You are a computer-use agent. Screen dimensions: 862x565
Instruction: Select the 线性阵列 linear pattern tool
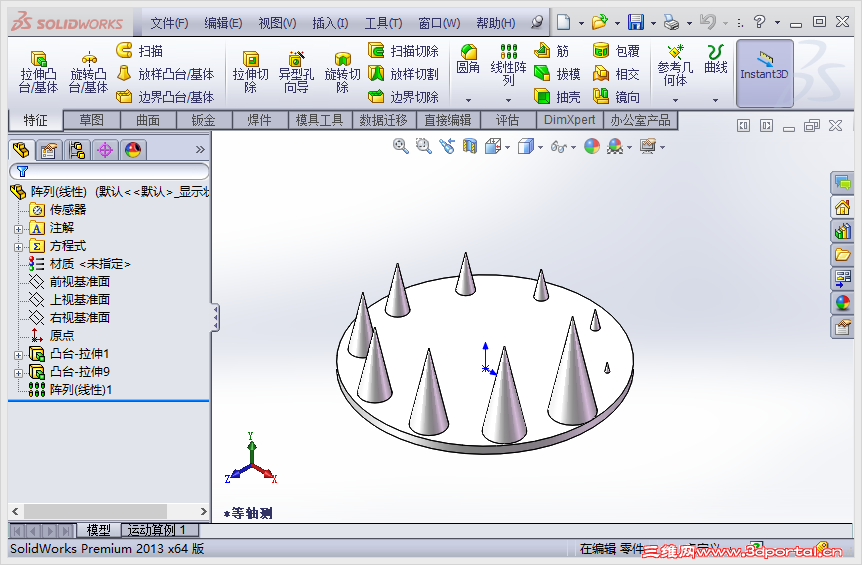509,65
